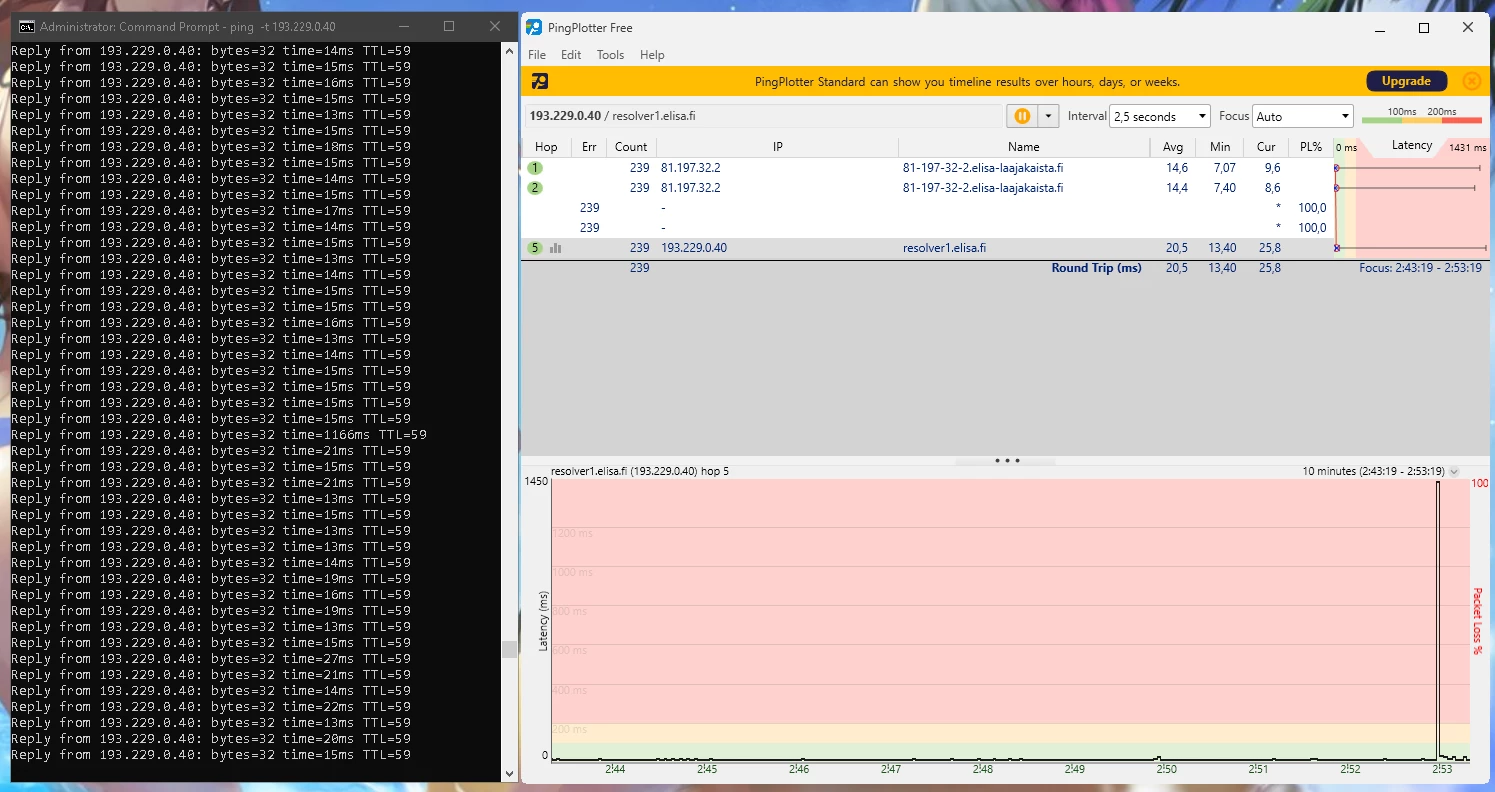
Task: Click the 193.229.0.40 IP in hop 5 row
Action: 694,248
